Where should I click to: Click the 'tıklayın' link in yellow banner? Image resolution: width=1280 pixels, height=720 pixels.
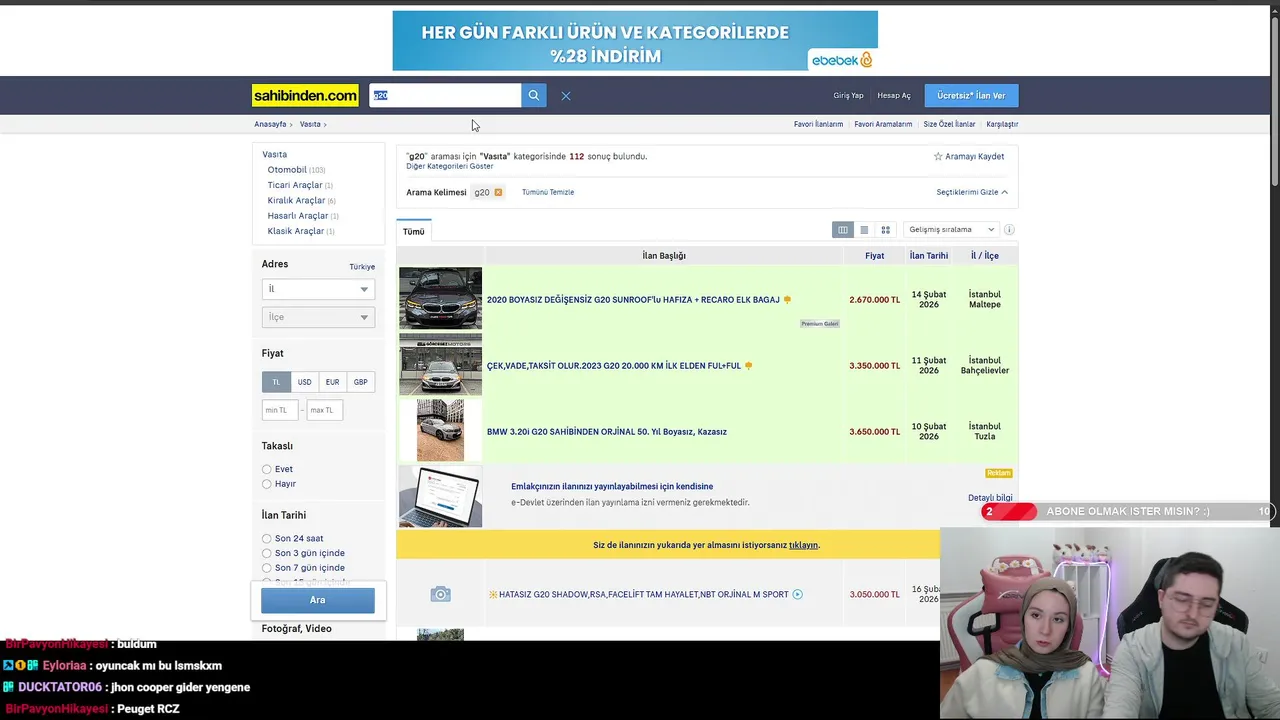point(803,545)
